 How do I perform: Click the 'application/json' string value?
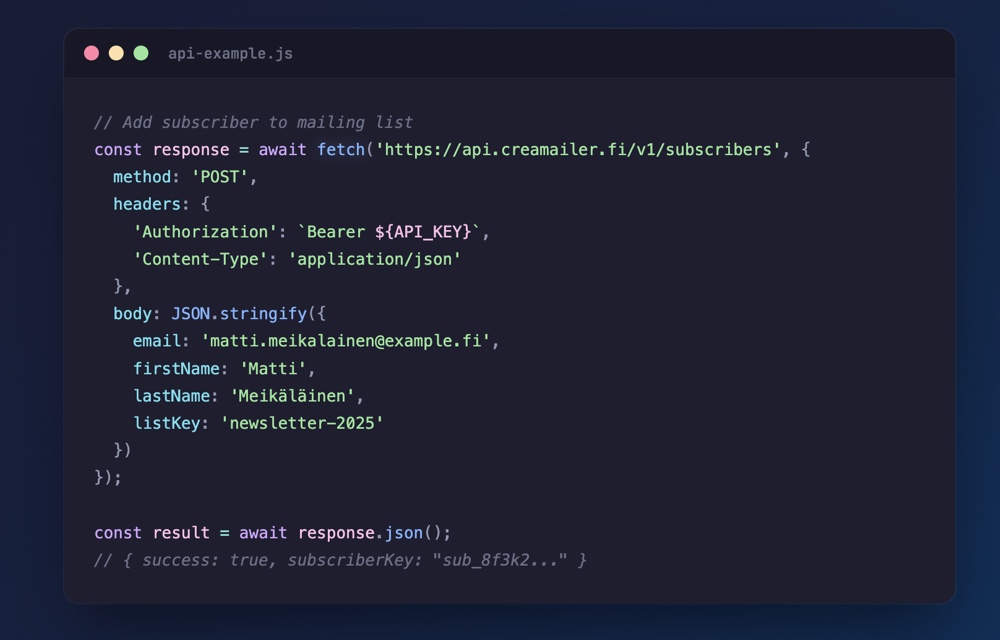point(374,259)
